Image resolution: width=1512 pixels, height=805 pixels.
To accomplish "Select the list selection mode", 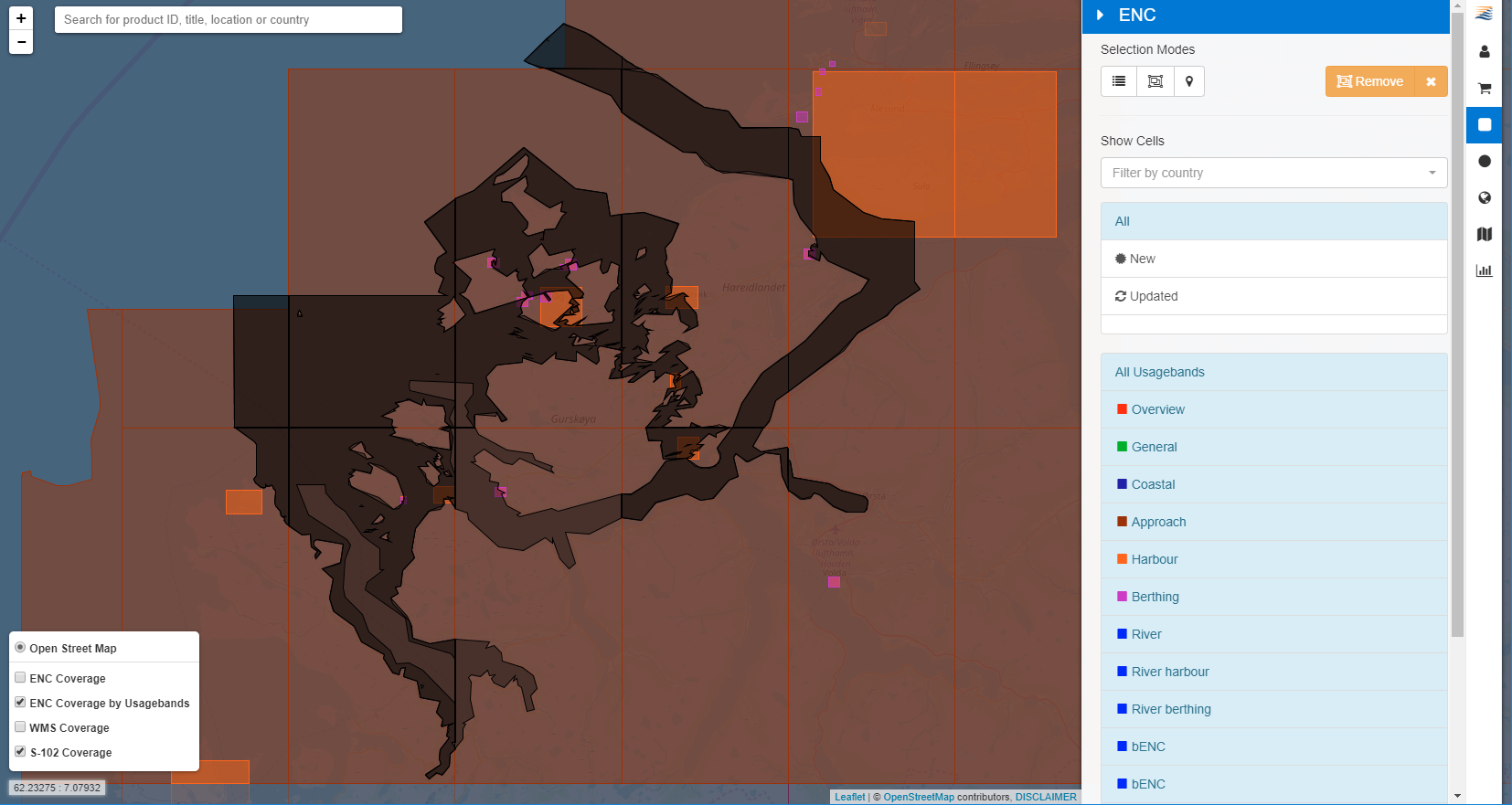I will (x=1118, y=81).
